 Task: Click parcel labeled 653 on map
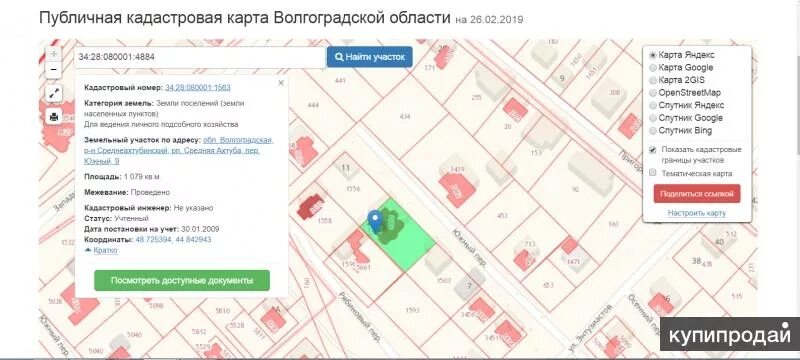[x=548, y=285]
